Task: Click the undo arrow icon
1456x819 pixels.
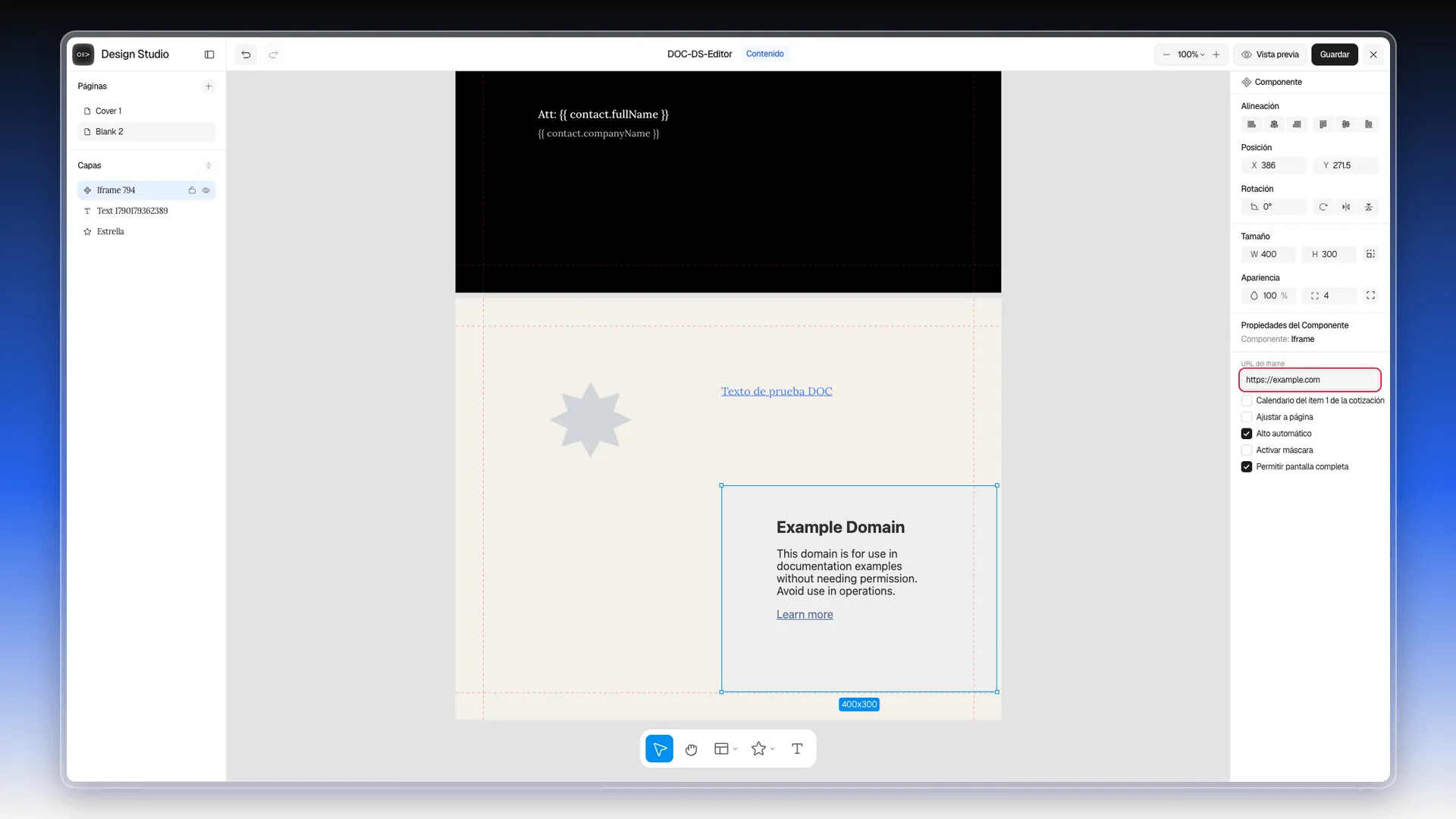Action: pos(246,55)
